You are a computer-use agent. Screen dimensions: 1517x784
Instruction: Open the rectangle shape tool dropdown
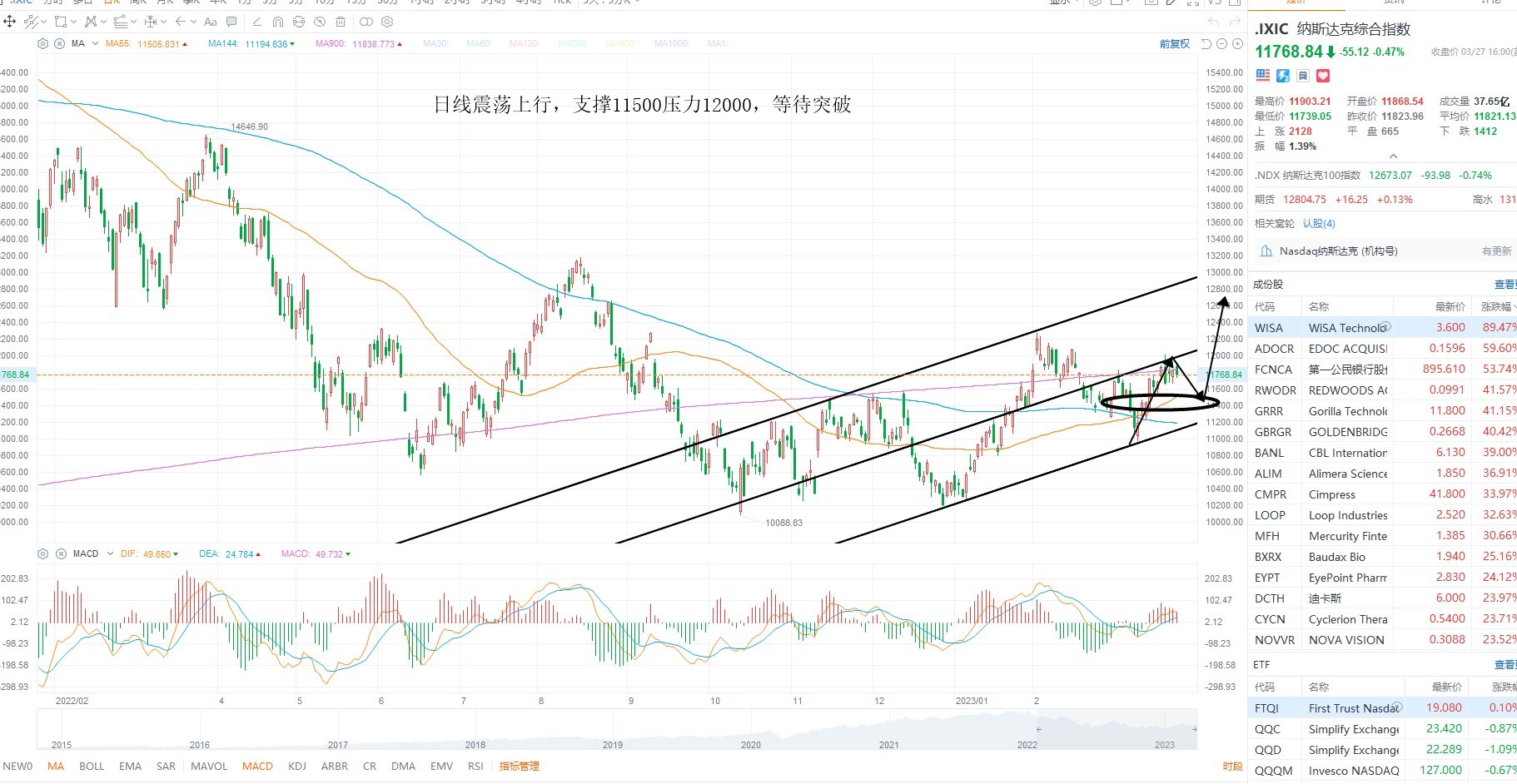73,22
